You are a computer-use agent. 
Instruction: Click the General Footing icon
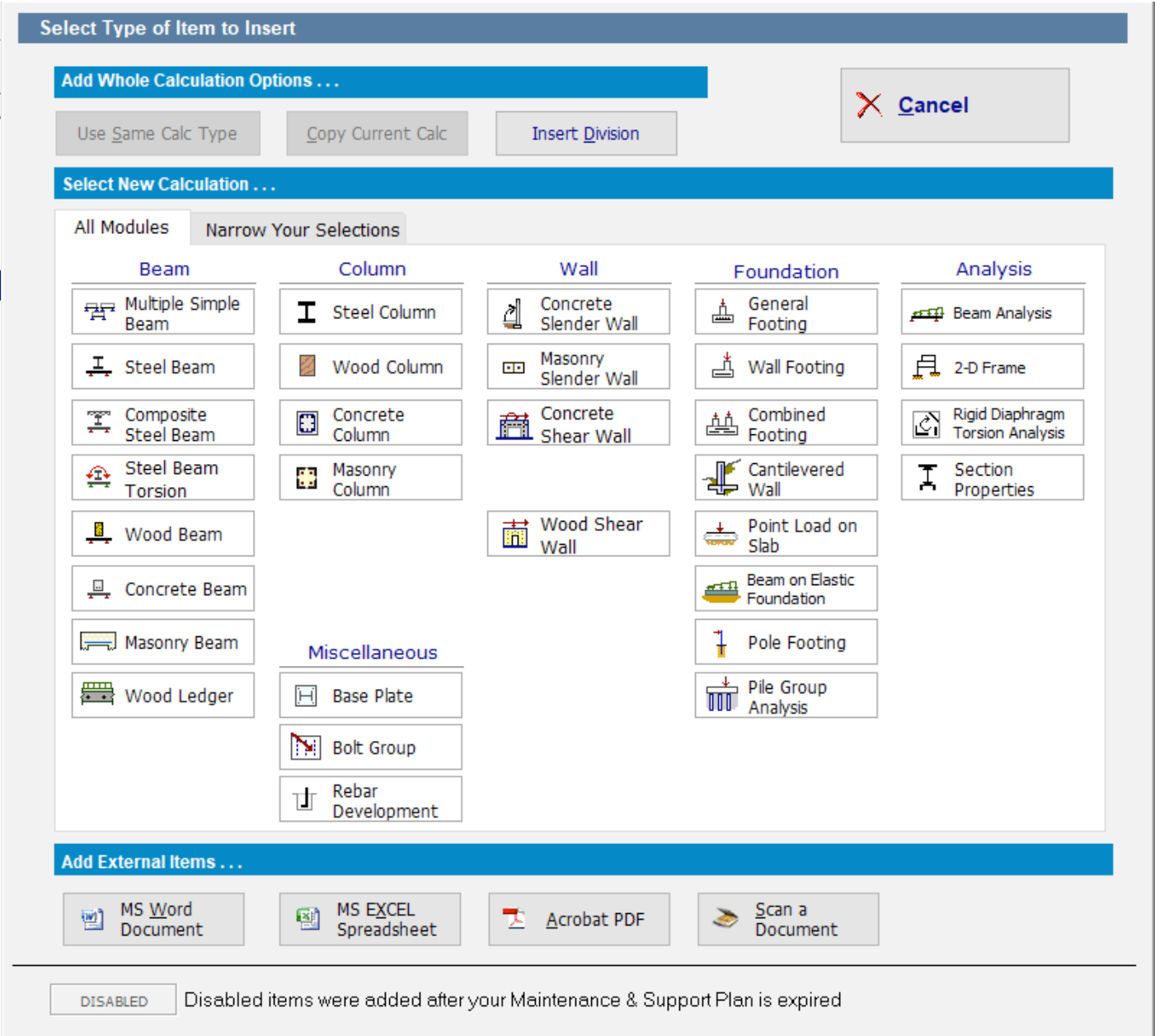(723, 312)
